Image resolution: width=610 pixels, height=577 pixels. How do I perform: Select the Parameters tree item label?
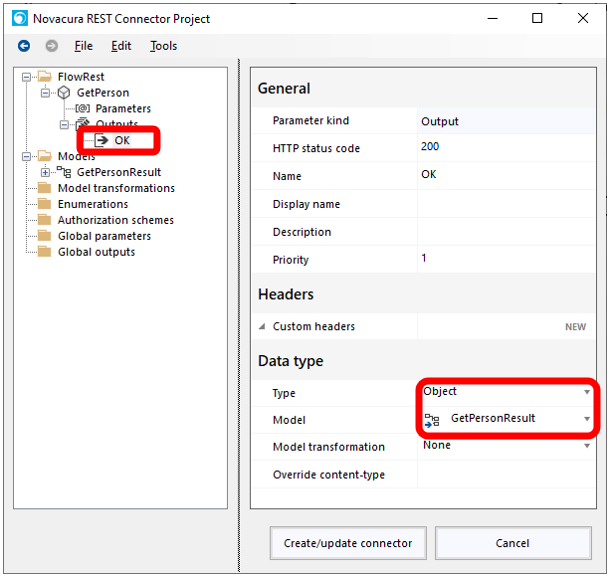tap(123, 108)
